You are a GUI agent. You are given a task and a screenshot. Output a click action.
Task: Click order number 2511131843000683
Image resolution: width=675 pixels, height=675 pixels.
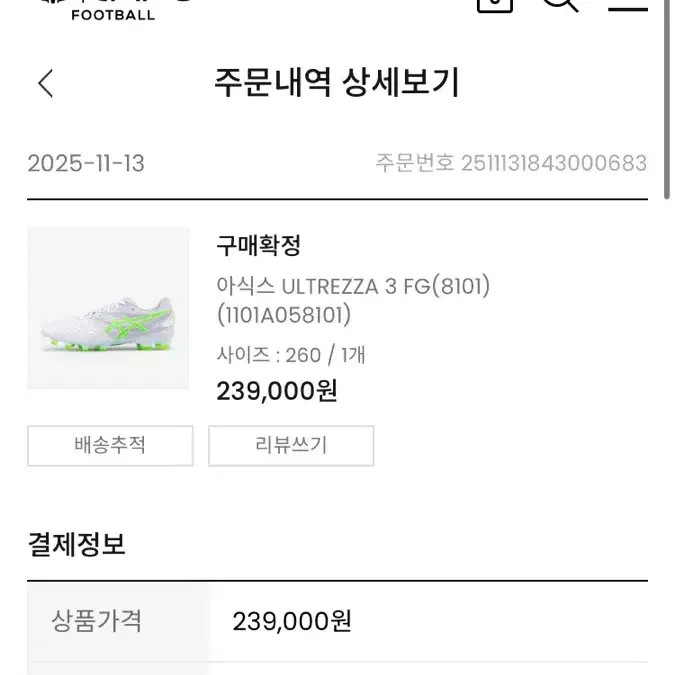point(553,163)
